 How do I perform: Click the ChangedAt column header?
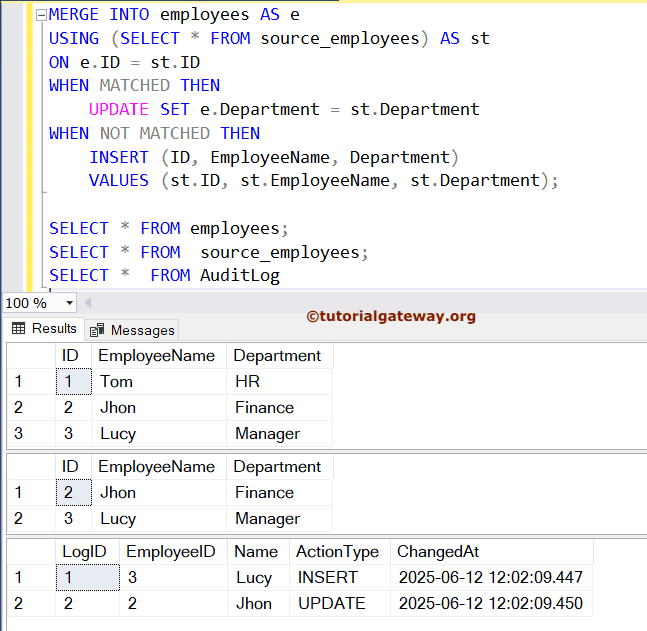coord(492,552)
